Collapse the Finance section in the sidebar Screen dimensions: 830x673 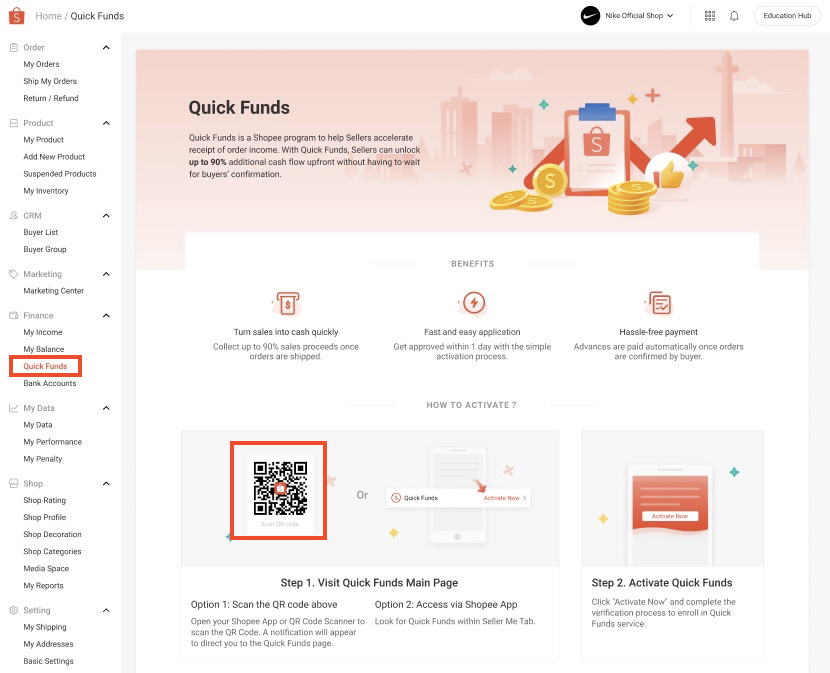pyautogui.click(x=108, y=315)
